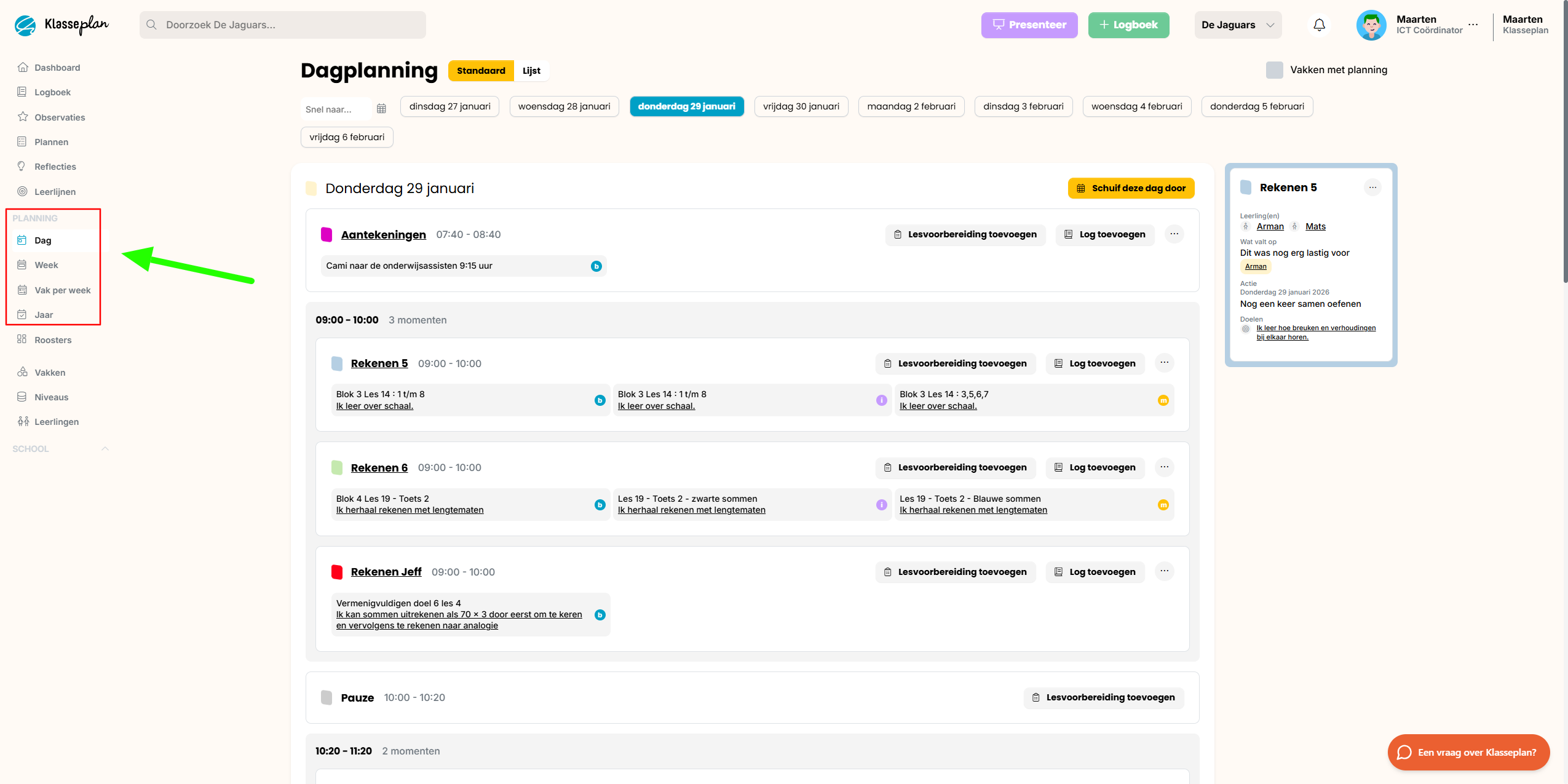Click the user avatar of Maarten
The height and width of the screenshot is (784, 1568).
point(1371,25)
